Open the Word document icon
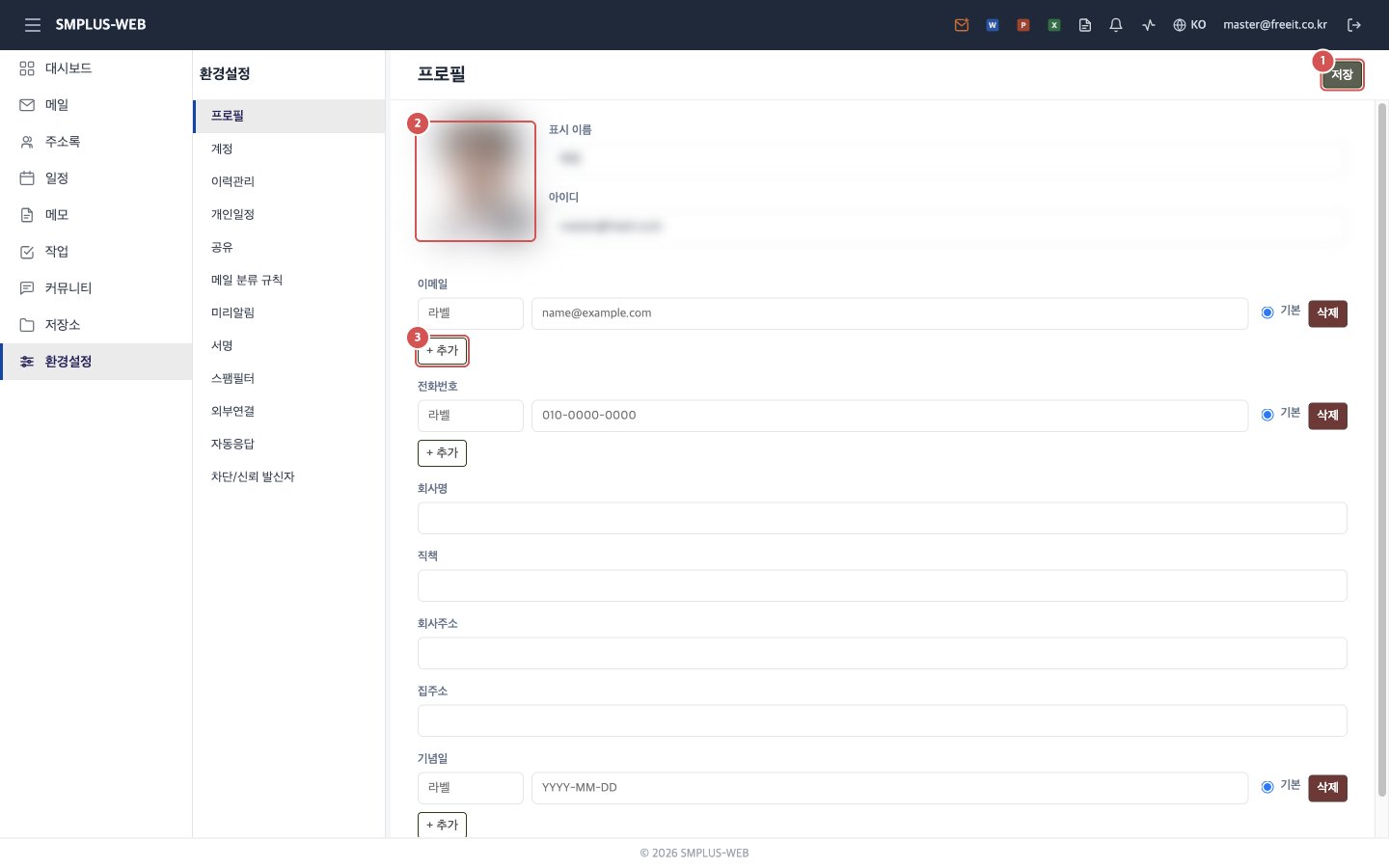1389x868 pixels. (993, 25)
